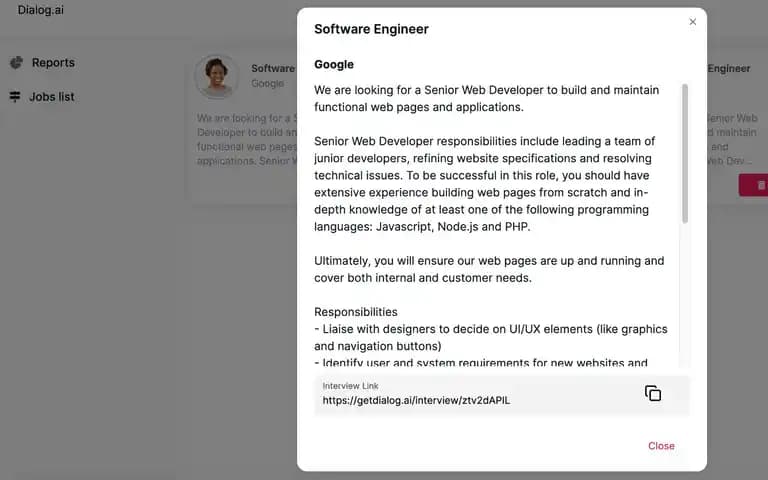Viewport: 768px width, 480px height.
Task: Click the Jobs list filter icon
Action: [x=15, y=96]
